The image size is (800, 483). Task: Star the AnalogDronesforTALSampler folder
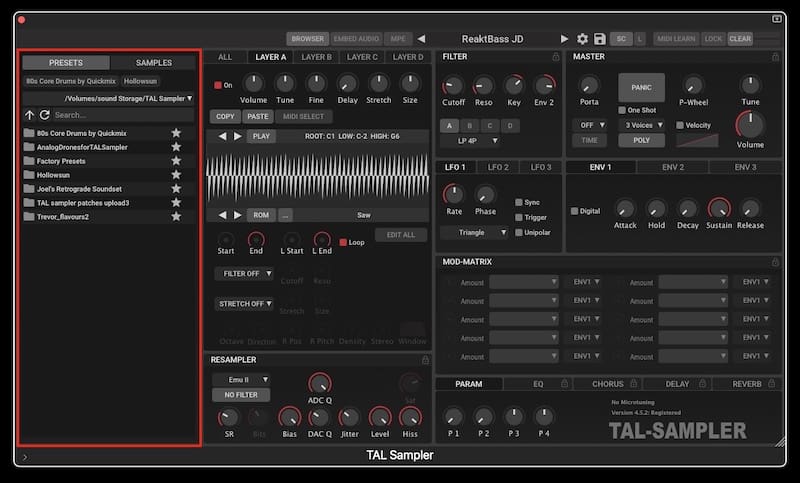[x=176, y=147]
